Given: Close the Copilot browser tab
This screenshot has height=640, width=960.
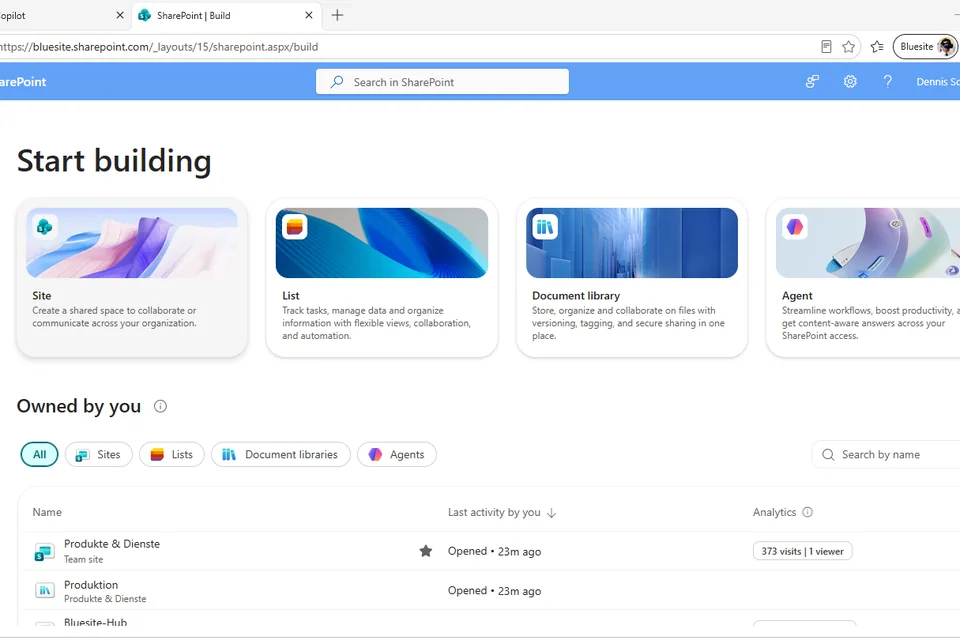Looking at the screenshot, I should click(x=119, y=15).
